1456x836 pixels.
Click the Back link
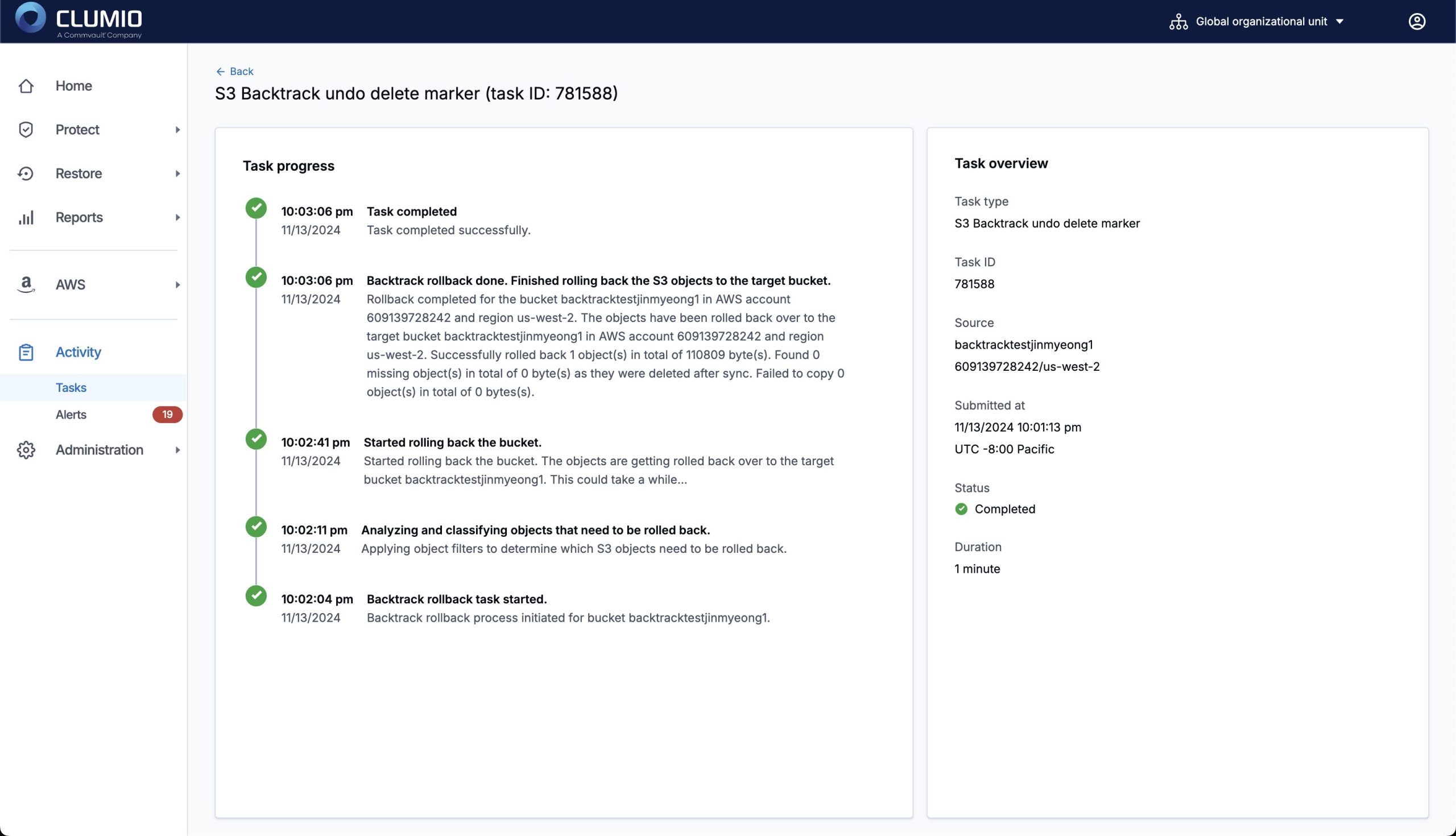[x=235, y=71]
